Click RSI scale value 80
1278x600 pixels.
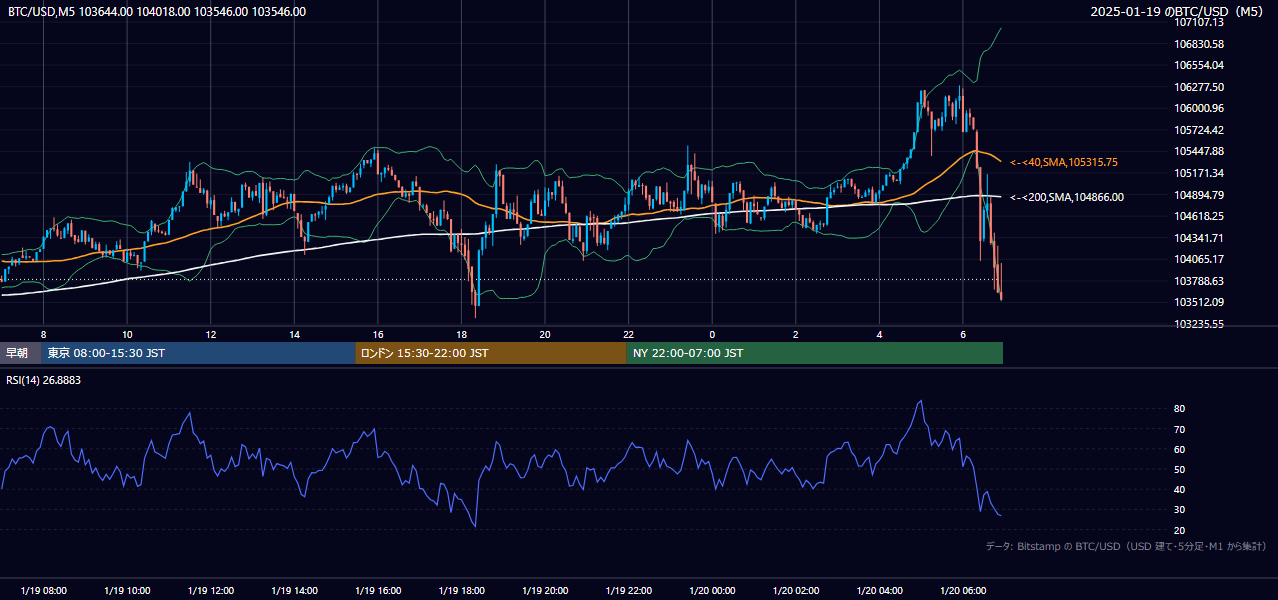pyautogui.click(x=1179, y=409)
